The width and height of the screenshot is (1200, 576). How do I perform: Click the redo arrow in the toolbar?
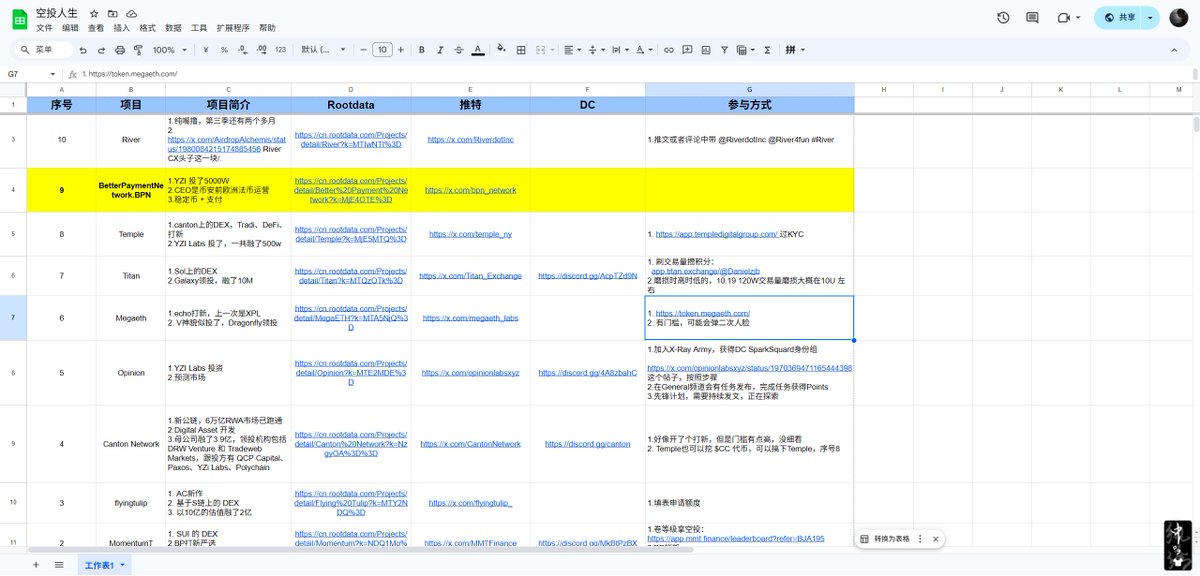(x=101, y=49)
